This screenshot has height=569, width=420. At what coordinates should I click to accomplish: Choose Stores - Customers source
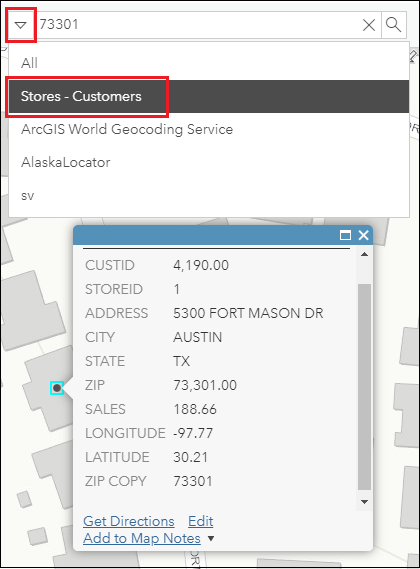click(x=209, y=97)
